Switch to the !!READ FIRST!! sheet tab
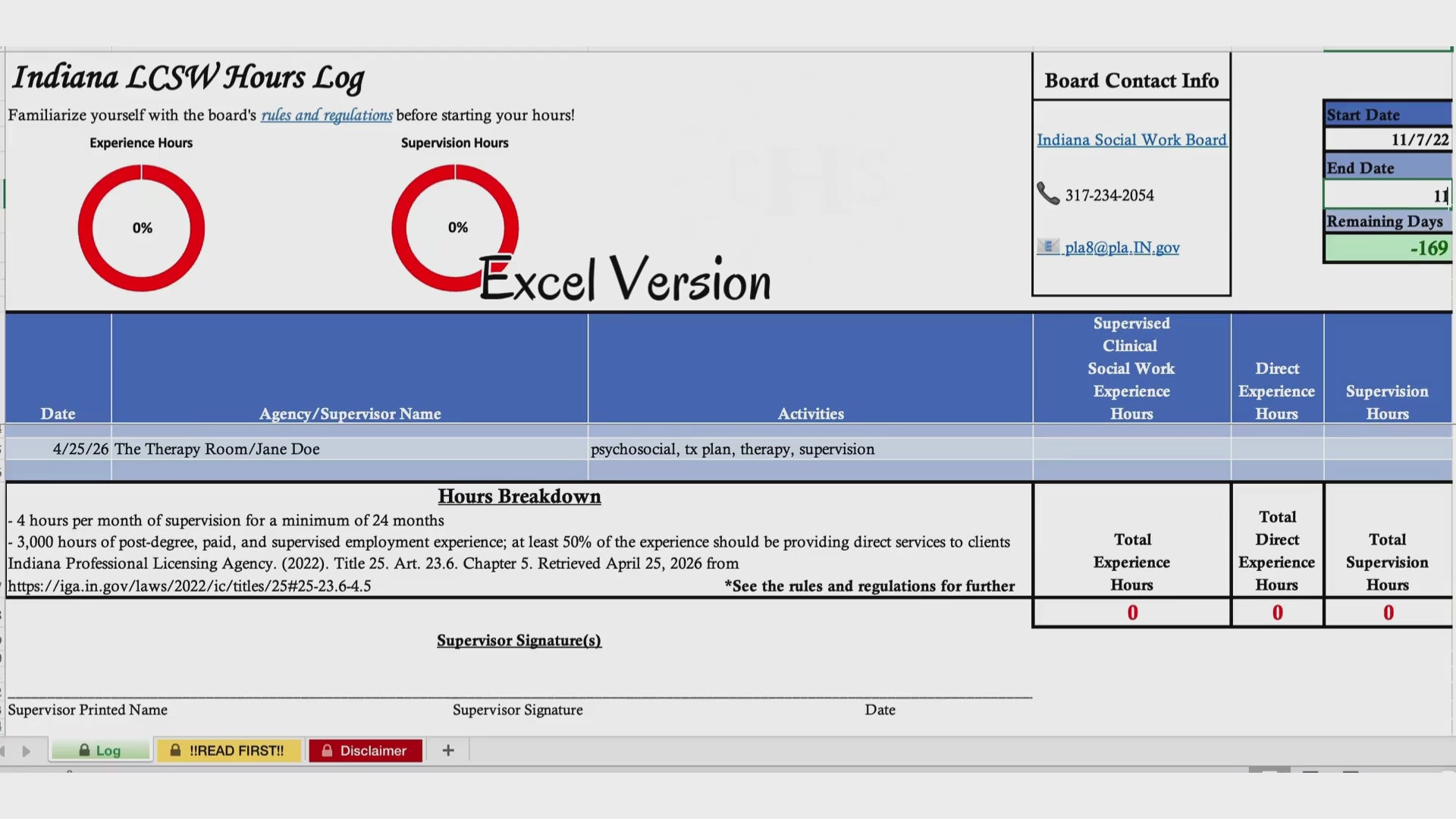The image size is (1456, 819). coord(227,750)
